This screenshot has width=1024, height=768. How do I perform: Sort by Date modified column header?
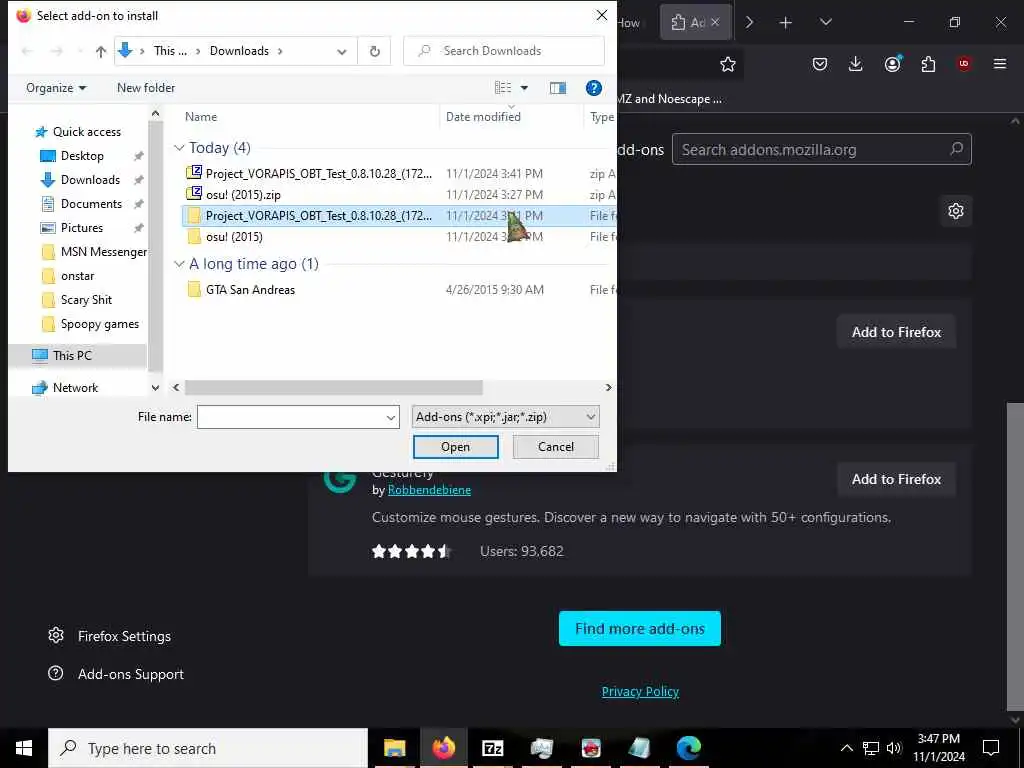483,117
